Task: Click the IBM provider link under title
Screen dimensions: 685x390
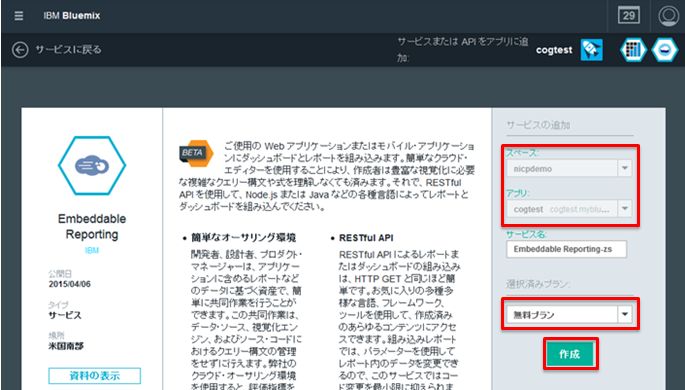Action: pos(92,251)
